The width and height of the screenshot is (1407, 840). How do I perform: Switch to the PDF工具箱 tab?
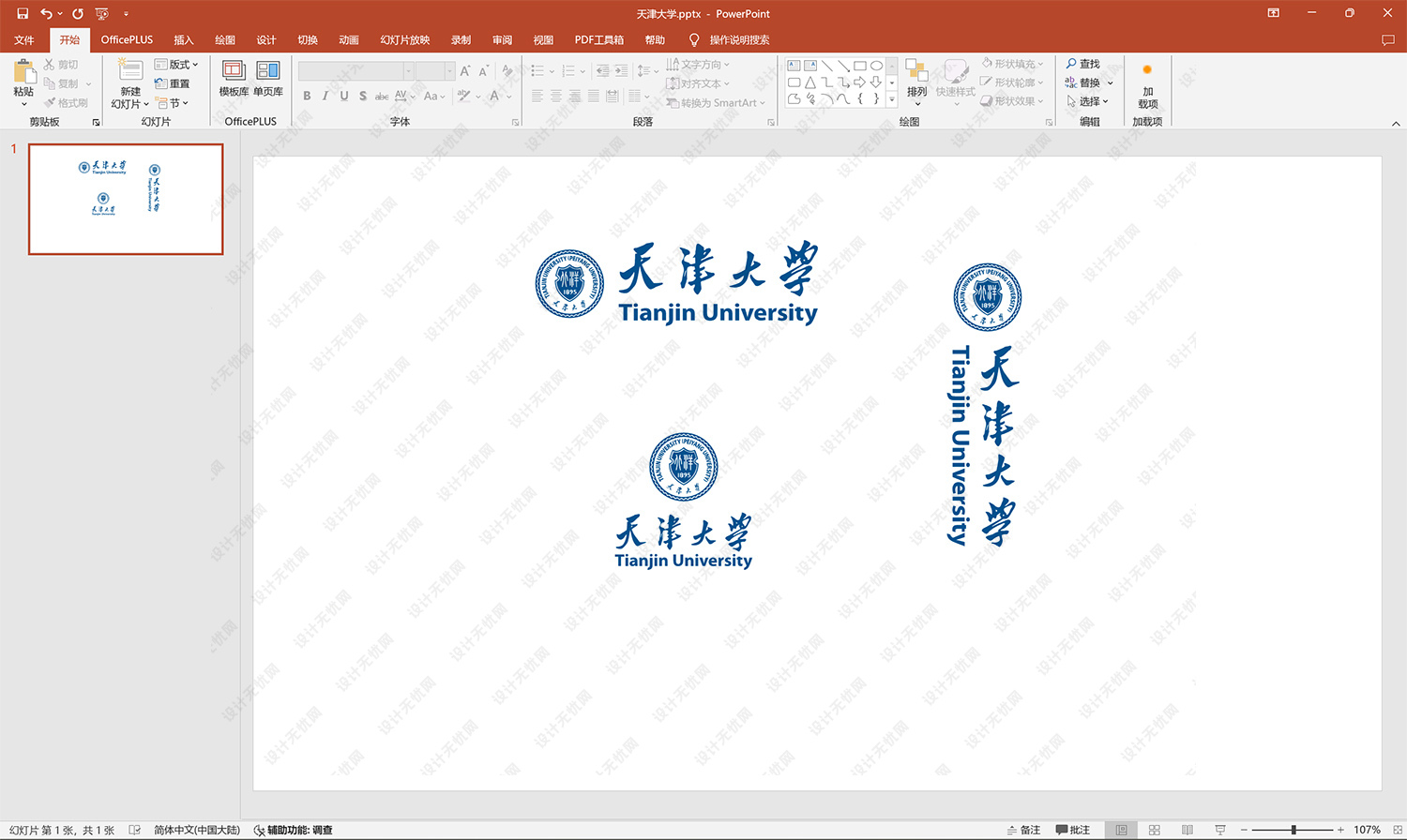coord(599,39)
